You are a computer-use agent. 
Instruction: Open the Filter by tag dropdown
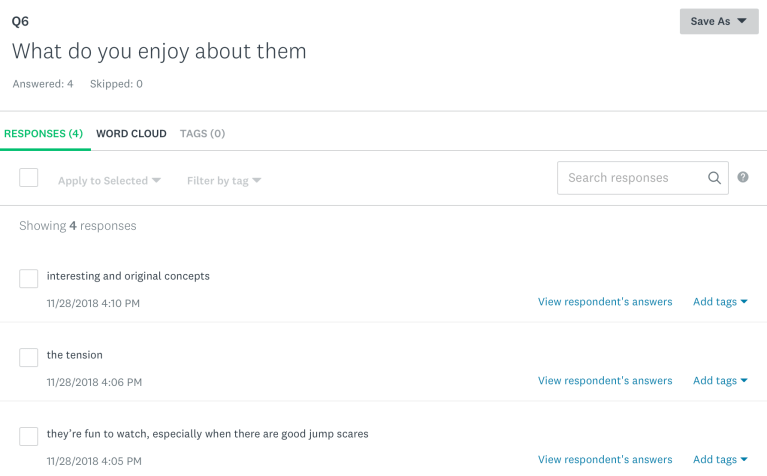(224, 181)
